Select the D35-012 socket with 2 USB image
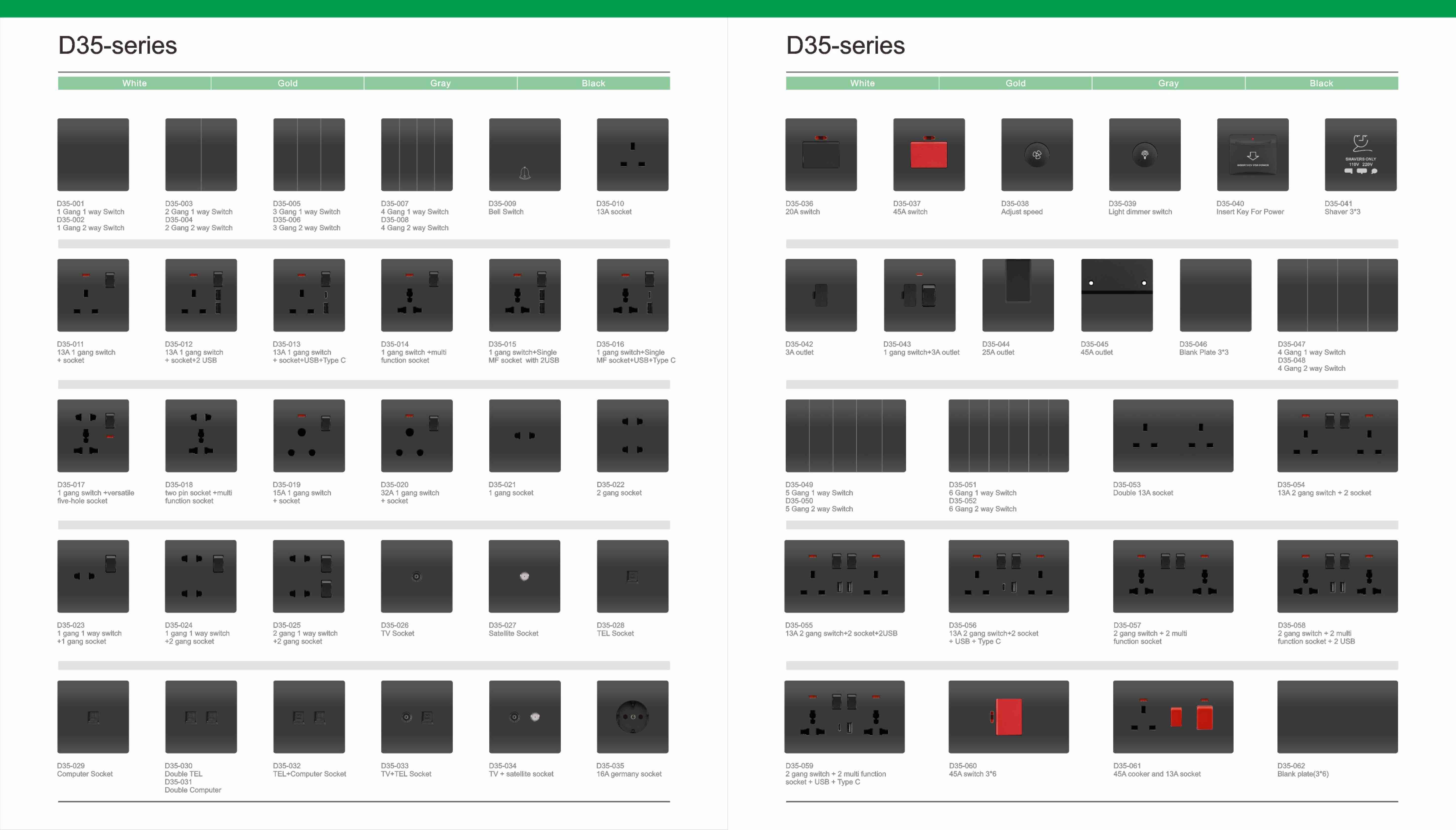The height and width of the screenshot is (830, 1456). [201, 295]
